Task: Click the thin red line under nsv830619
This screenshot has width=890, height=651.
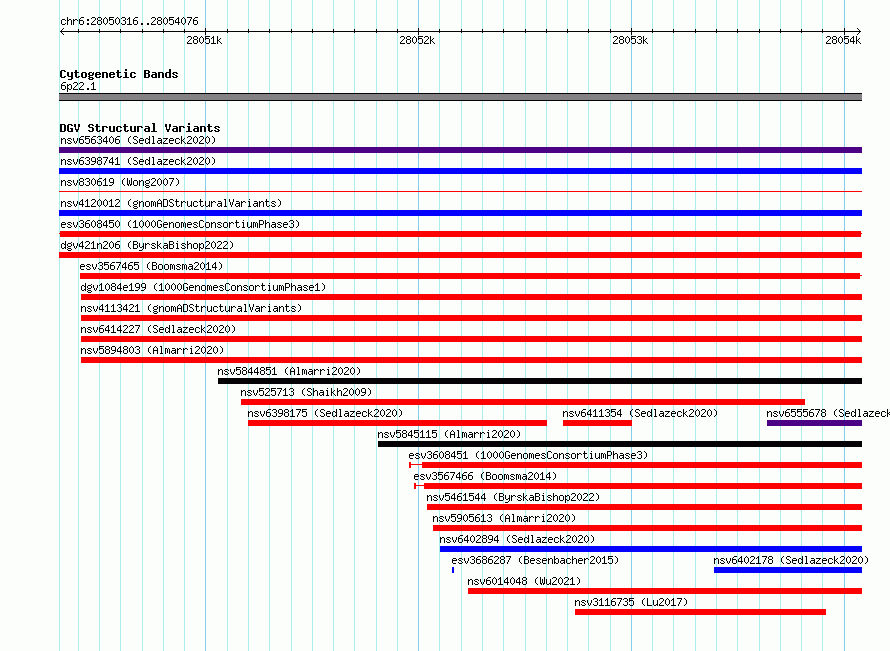Action: 460,192
